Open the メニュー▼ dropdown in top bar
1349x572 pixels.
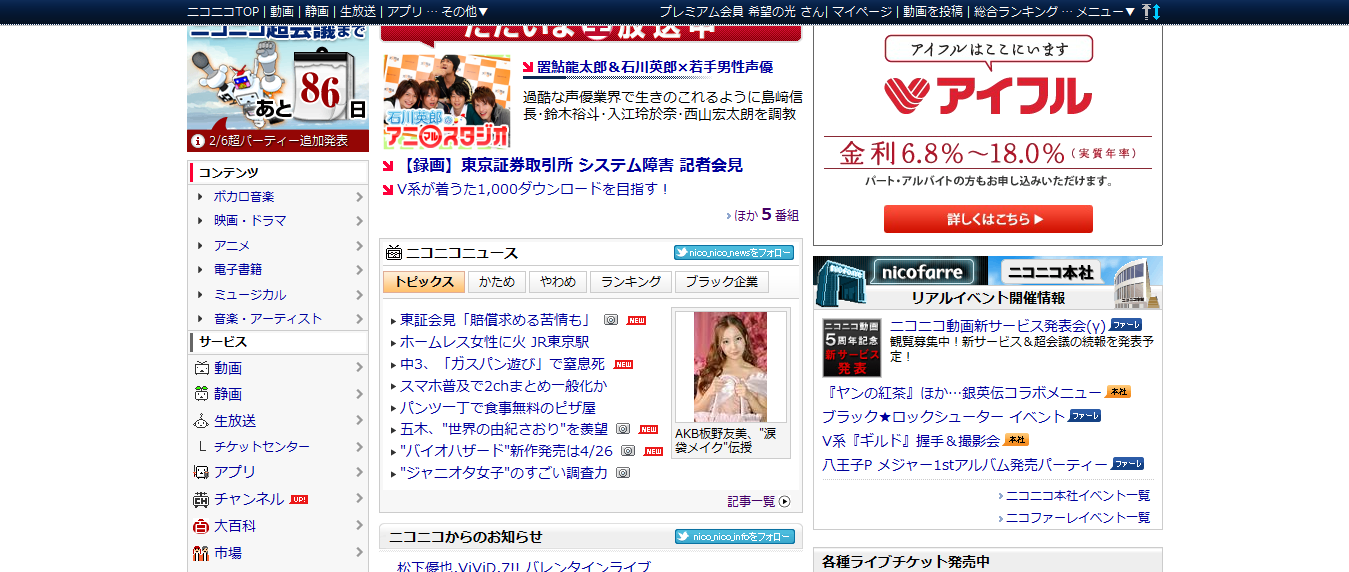[1106, 11]
